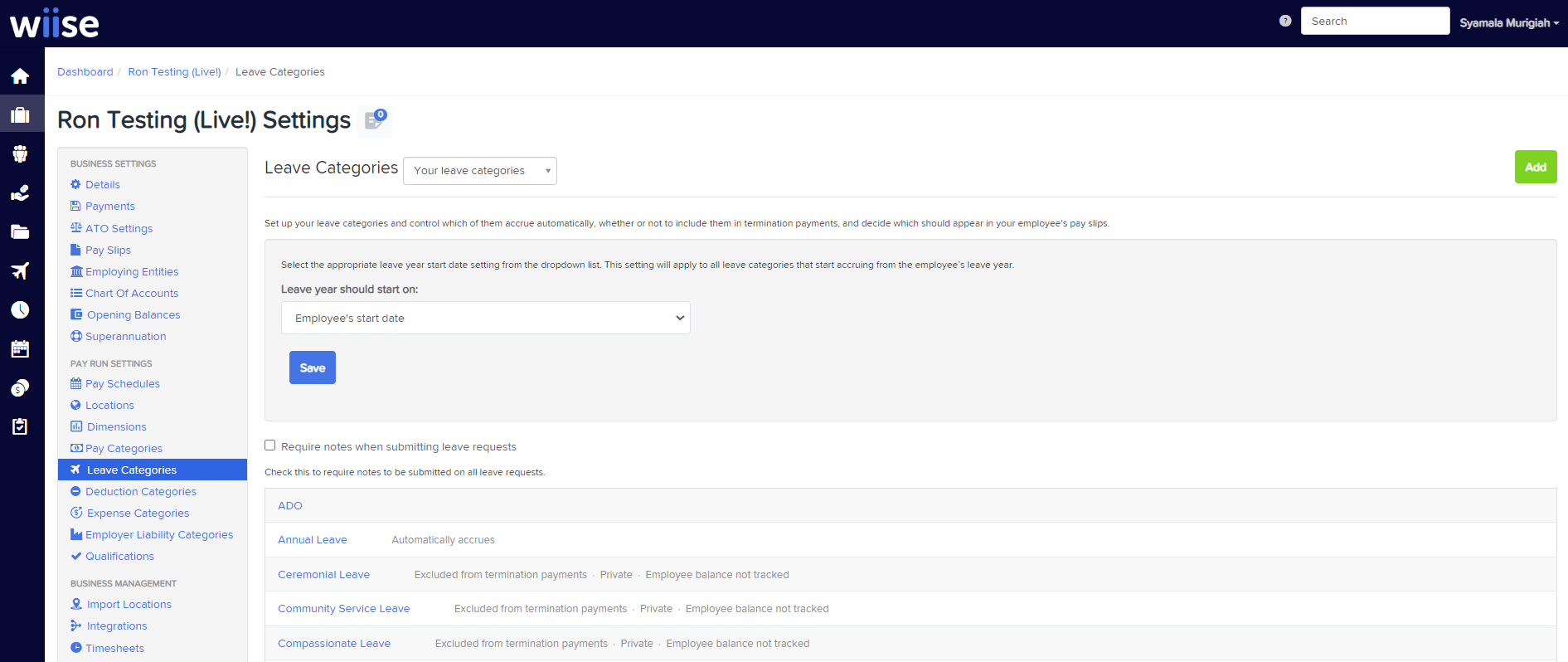Select Leave Categories in sidebar

coord(153,470)
